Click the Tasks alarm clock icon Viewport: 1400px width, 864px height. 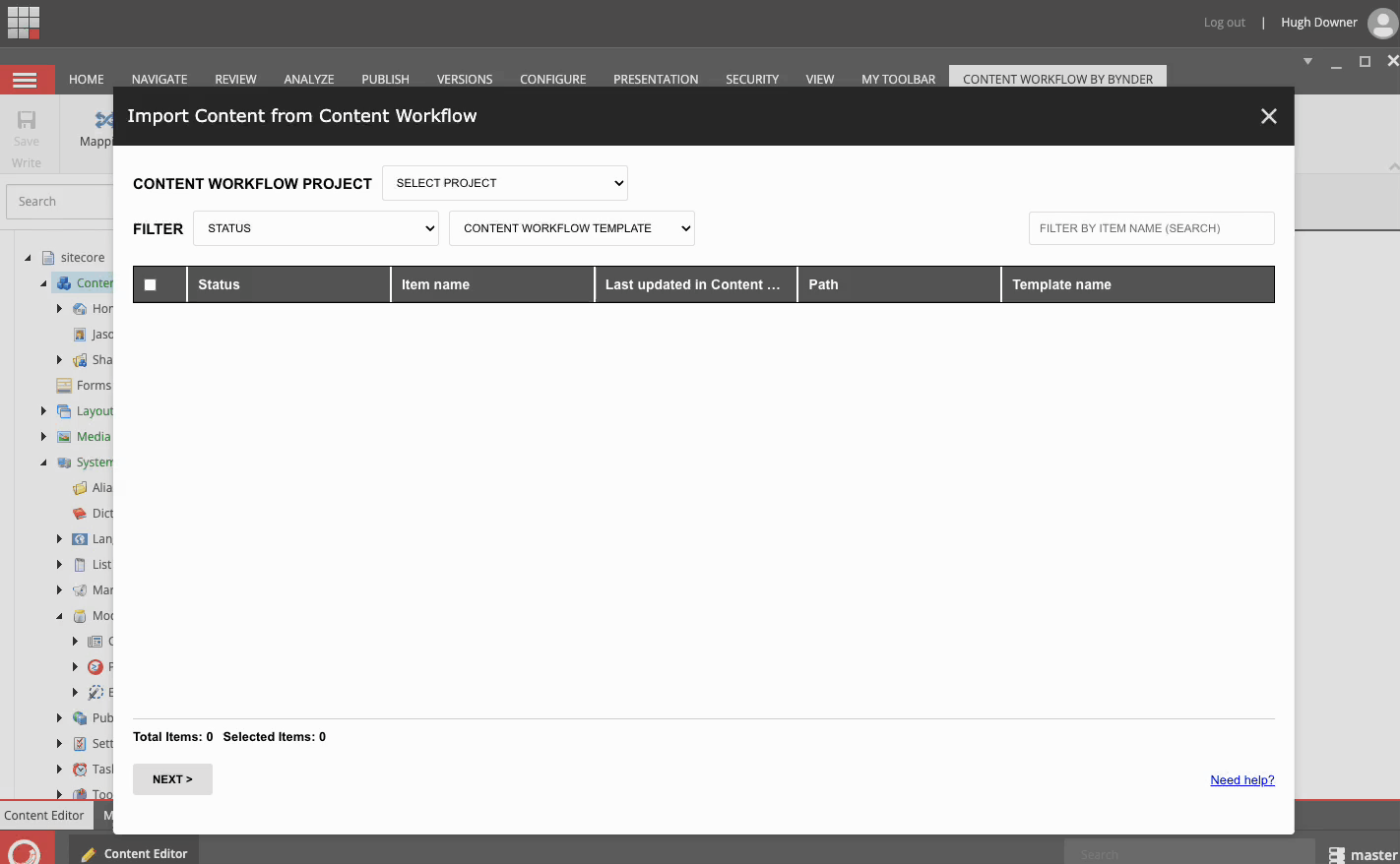pyautogui.click(x=80, y=770)
